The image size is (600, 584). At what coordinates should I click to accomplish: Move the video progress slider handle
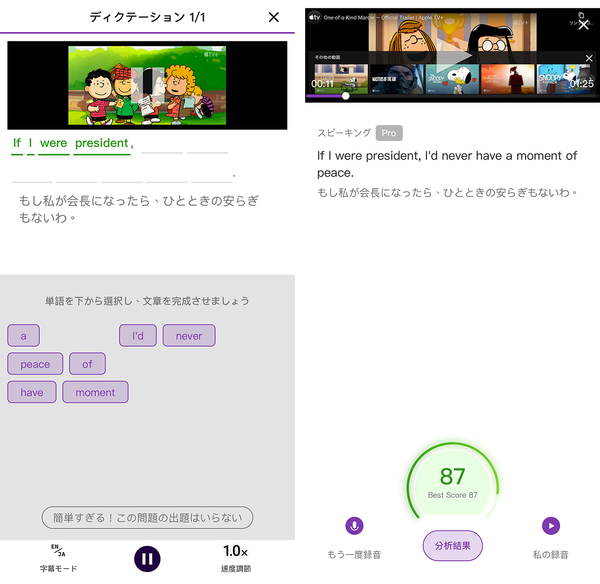(x=346, y=96)
